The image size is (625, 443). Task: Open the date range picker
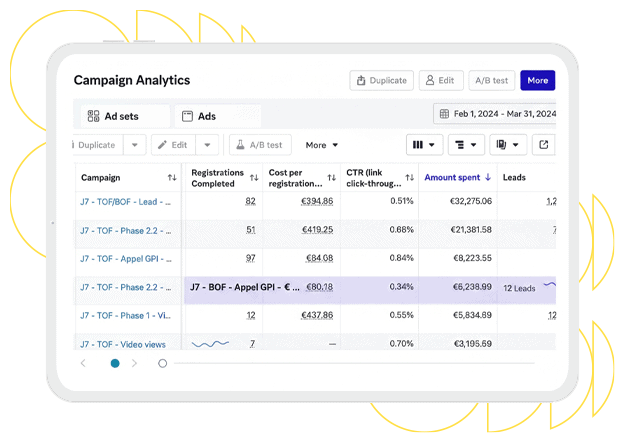click(x=494, y=114)
